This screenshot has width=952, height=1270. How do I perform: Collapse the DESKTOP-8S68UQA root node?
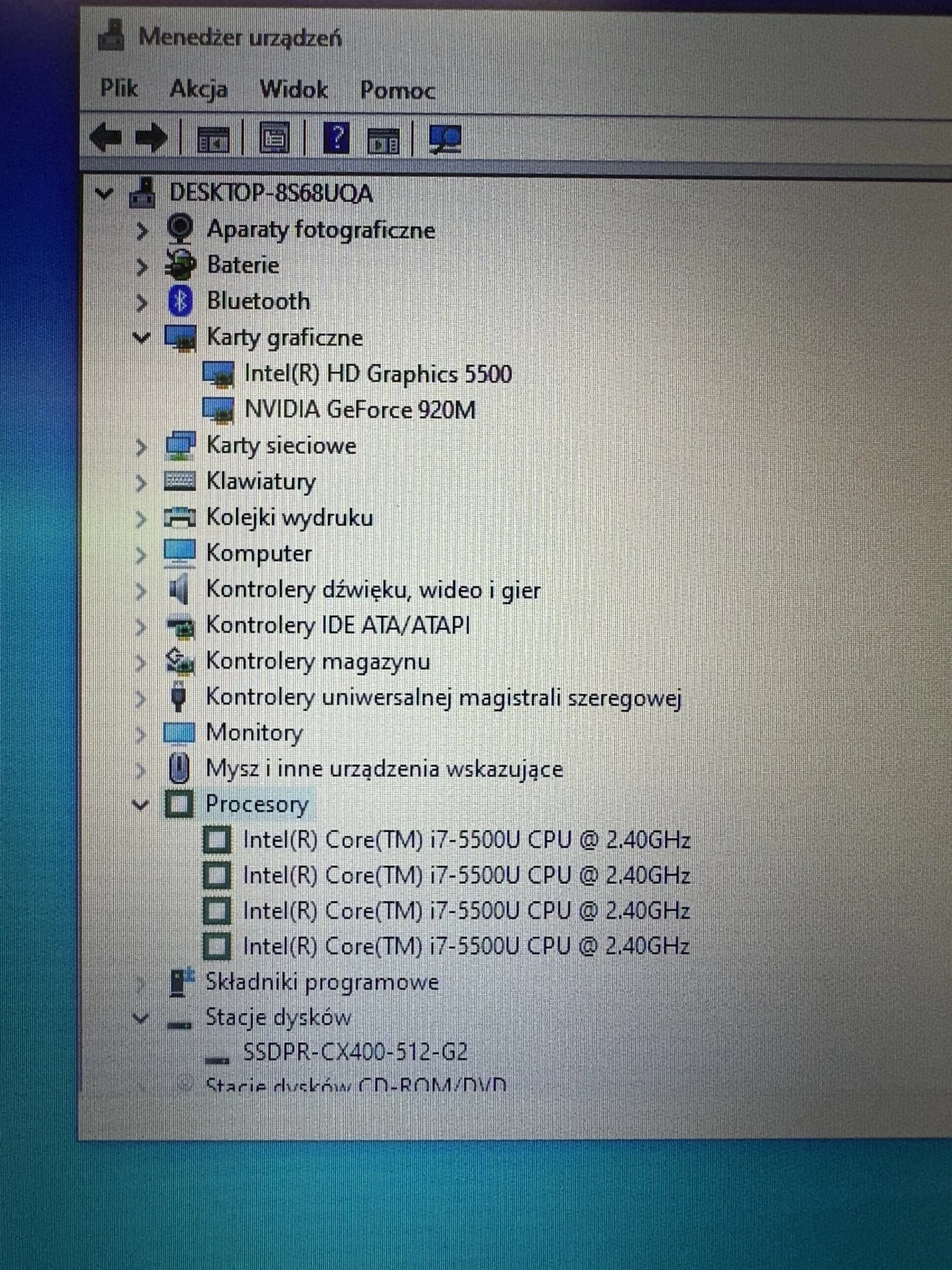click(104, 193)
